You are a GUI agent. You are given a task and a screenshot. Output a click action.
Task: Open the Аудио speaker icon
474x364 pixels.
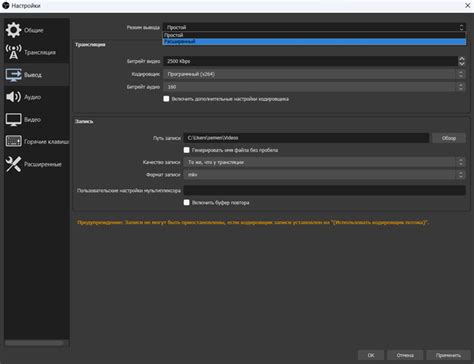[13, 97]
